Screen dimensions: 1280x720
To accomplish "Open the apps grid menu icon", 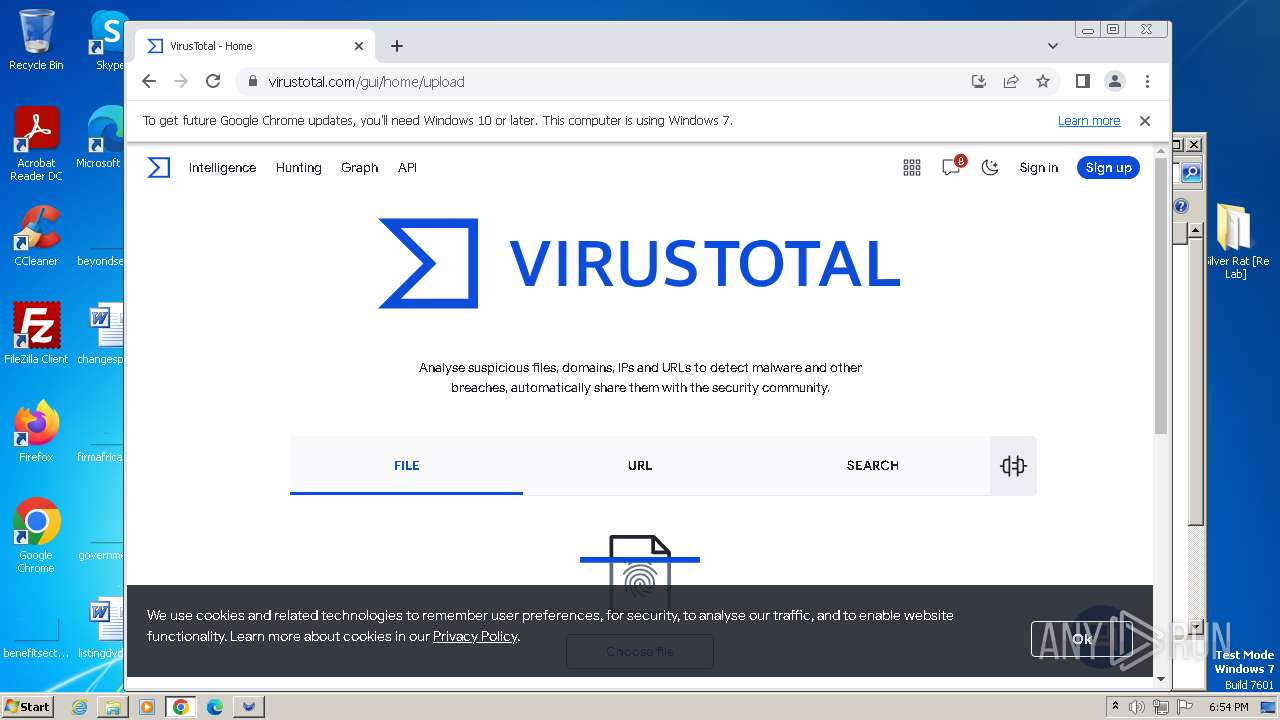I will coord(912,168).
